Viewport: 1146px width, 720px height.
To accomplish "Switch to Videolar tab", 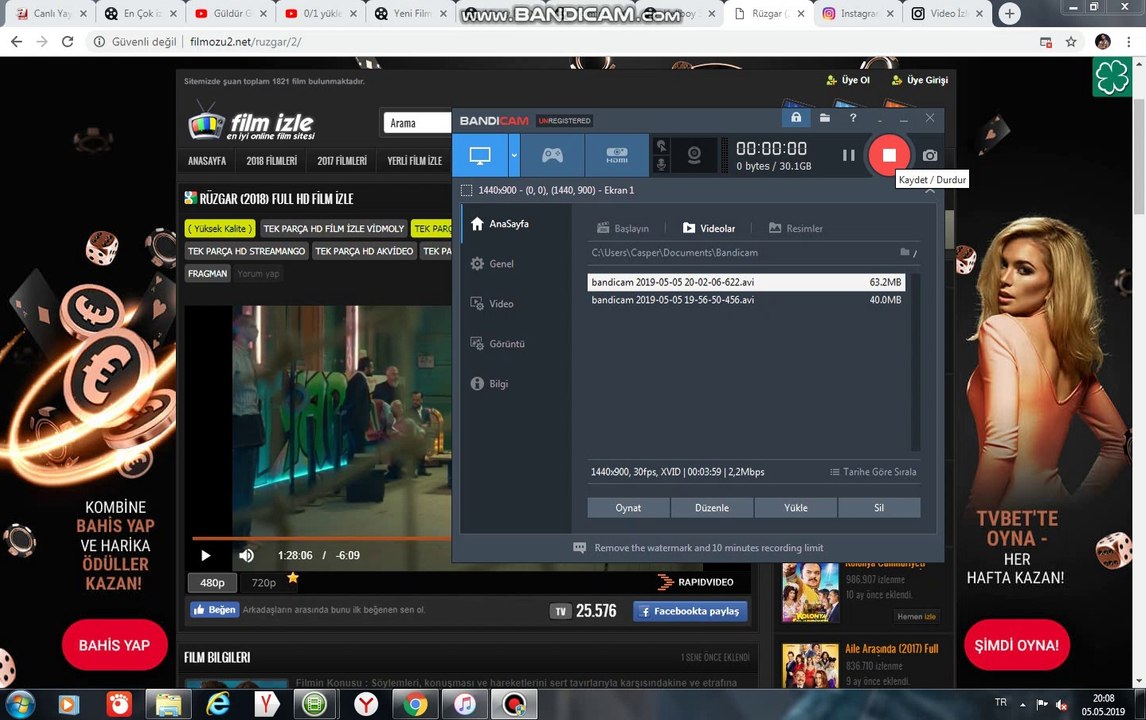I will (709, 228).
